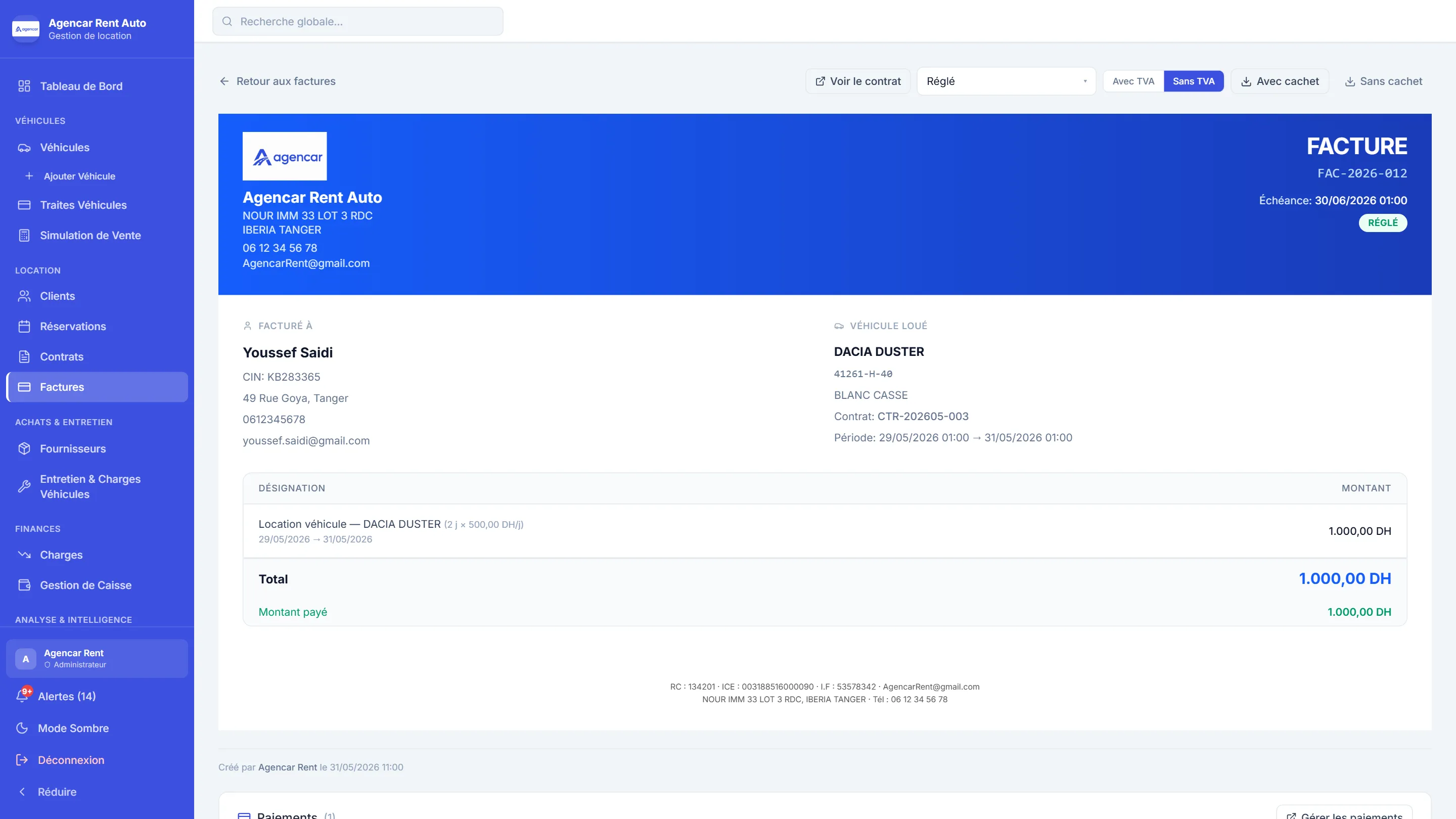Click the moon icon for Mode Sombre
The image size is (1456, 819).
tap(22, 728)
